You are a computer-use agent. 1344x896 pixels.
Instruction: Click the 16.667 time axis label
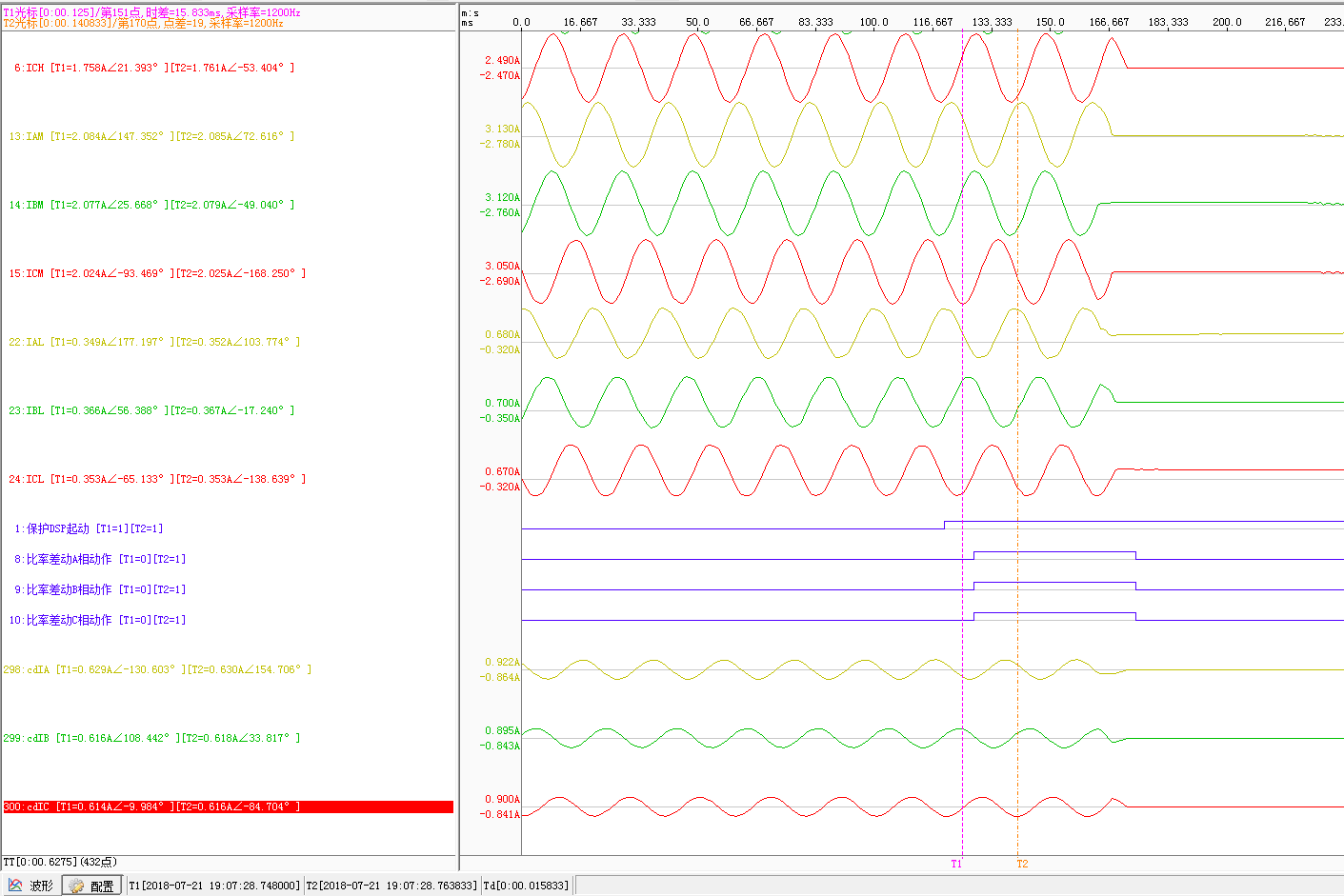pyautogui.click(x=580, y=22)
